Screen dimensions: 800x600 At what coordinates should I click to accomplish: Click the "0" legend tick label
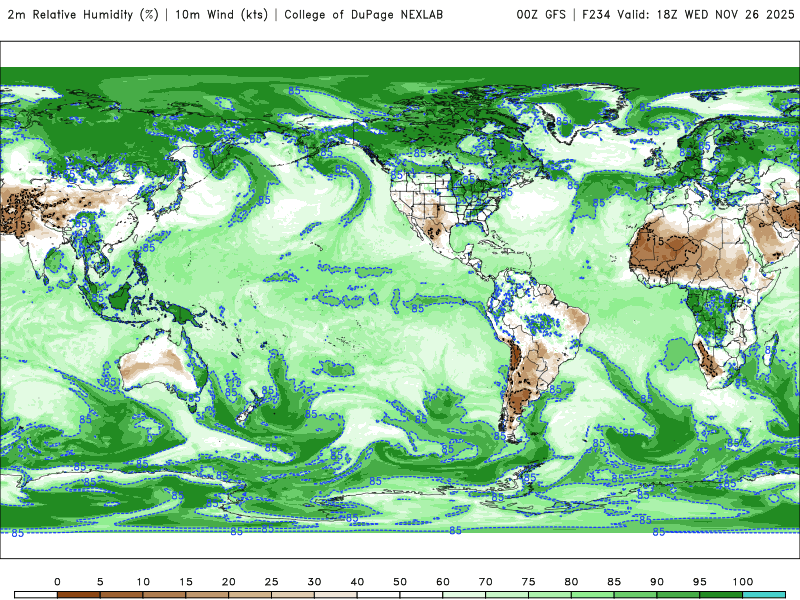57,582
